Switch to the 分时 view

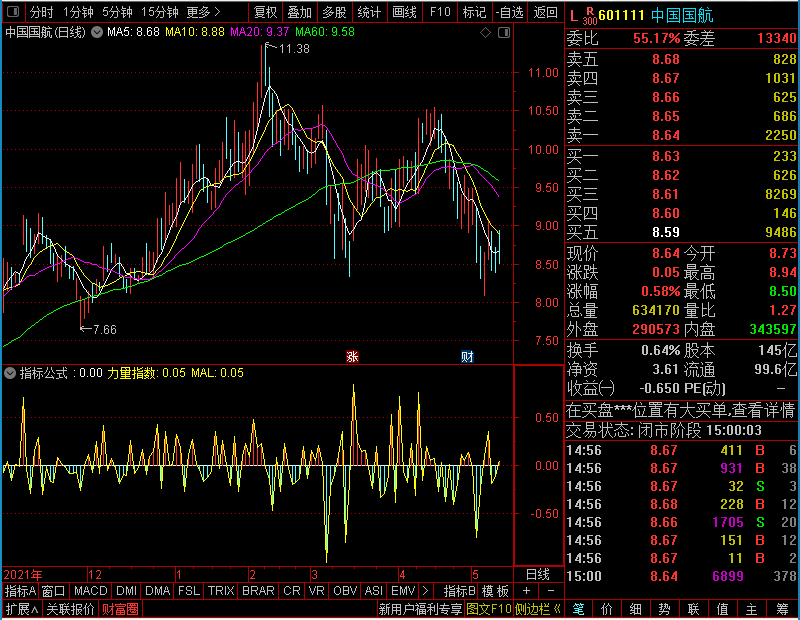(41, 12)
